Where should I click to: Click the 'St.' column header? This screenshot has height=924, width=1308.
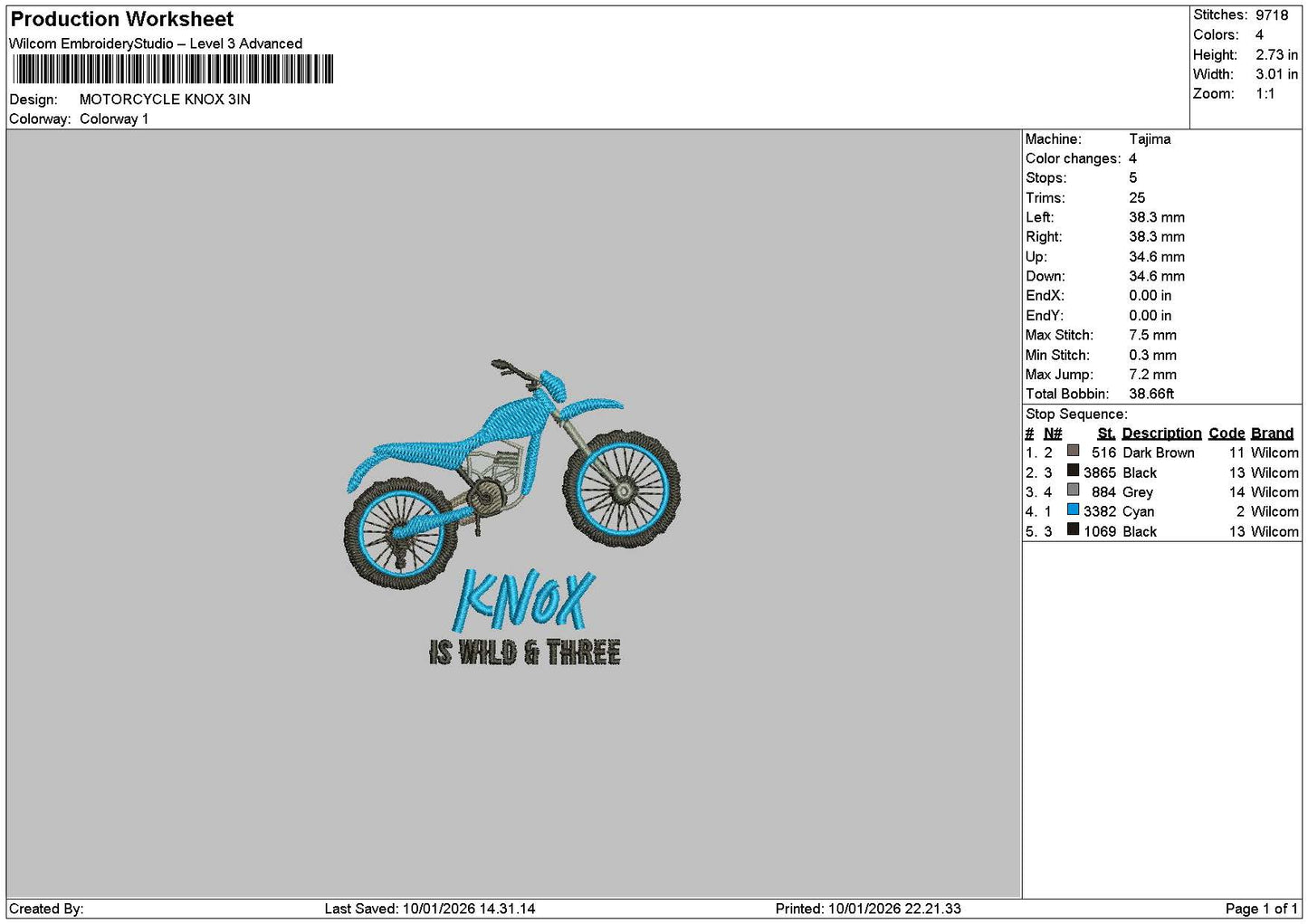(x=1105, y=433)
